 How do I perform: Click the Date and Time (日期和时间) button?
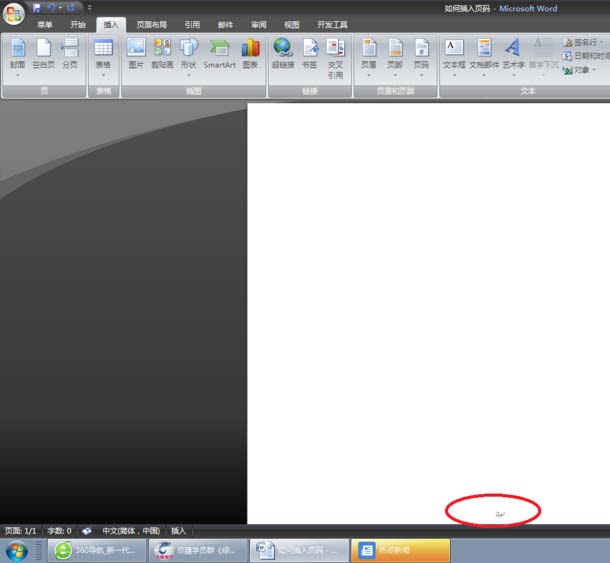click(586, 56)
